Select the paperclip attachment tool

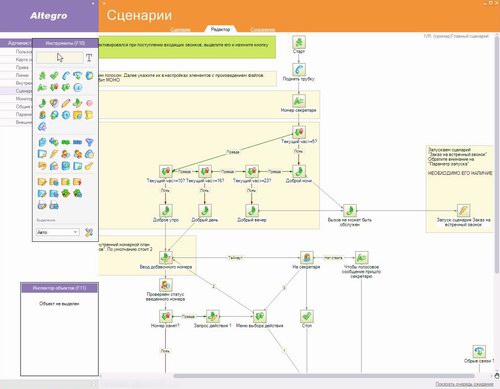42,127
